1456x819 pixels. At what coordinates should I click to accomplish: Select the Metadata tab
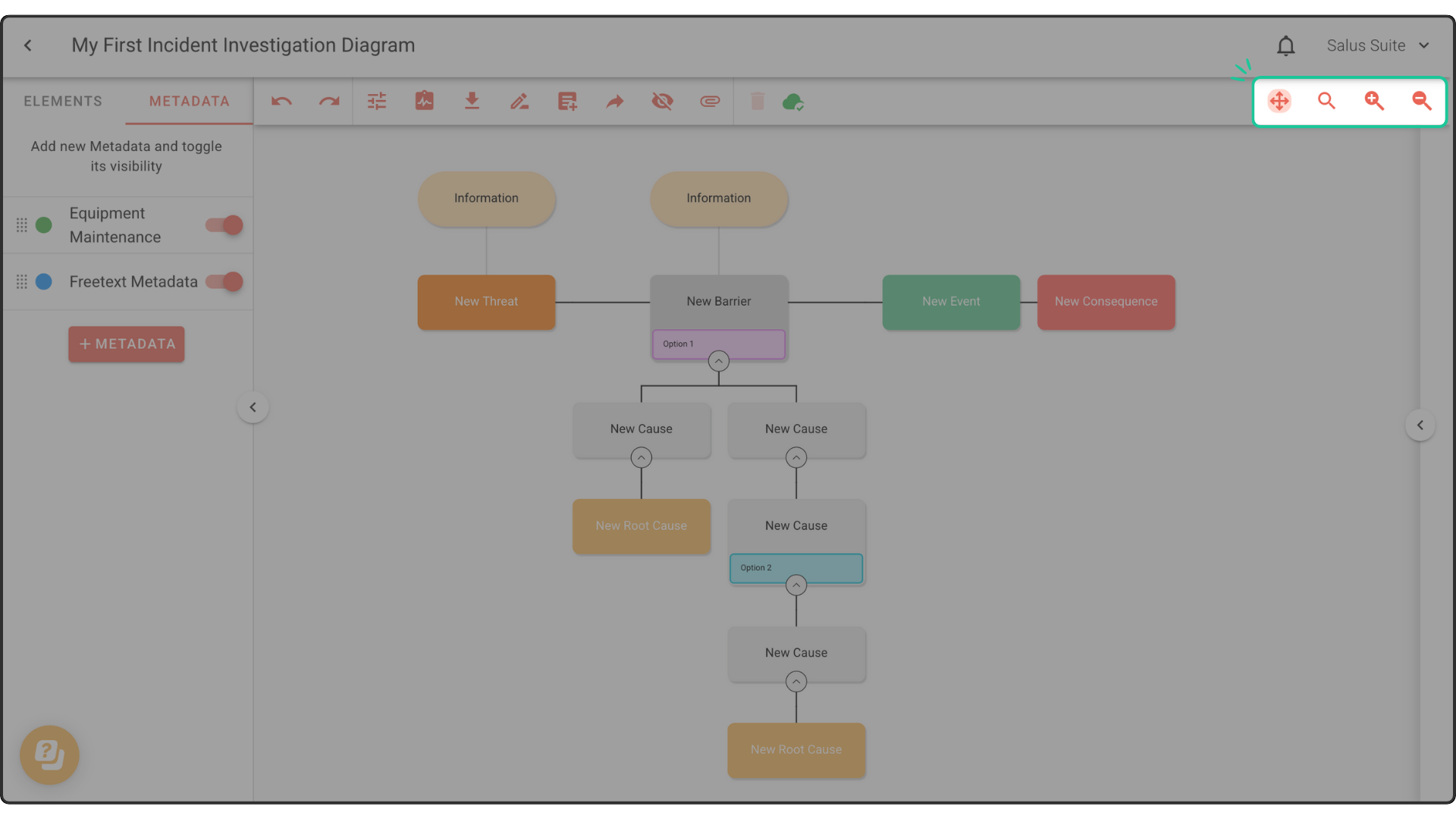click(x=189, y=102)
